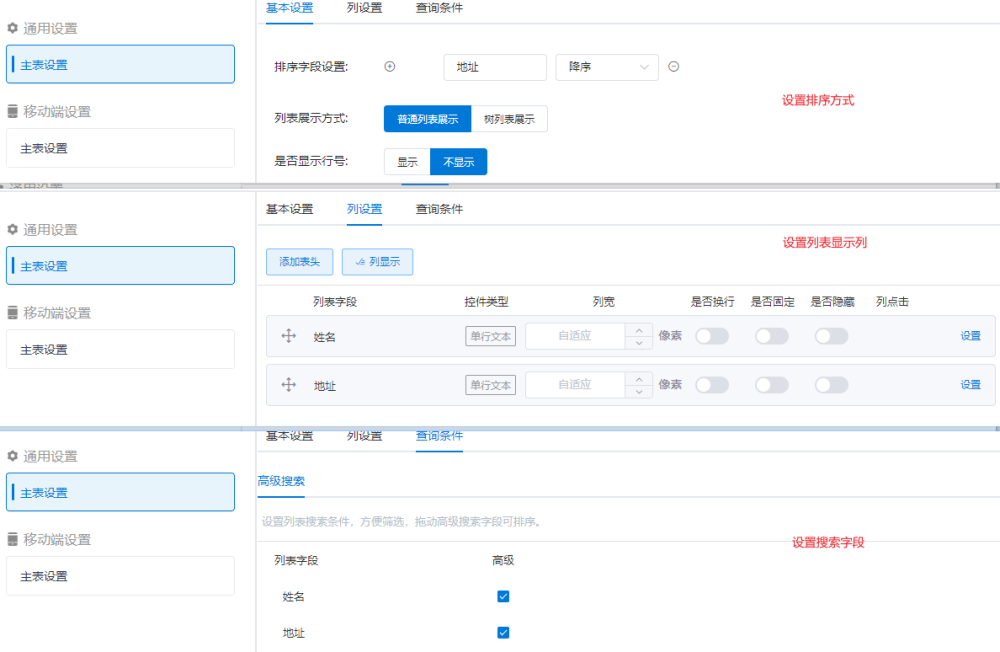
Task: Select 显示 for the row number option
Action: [407, 162]
